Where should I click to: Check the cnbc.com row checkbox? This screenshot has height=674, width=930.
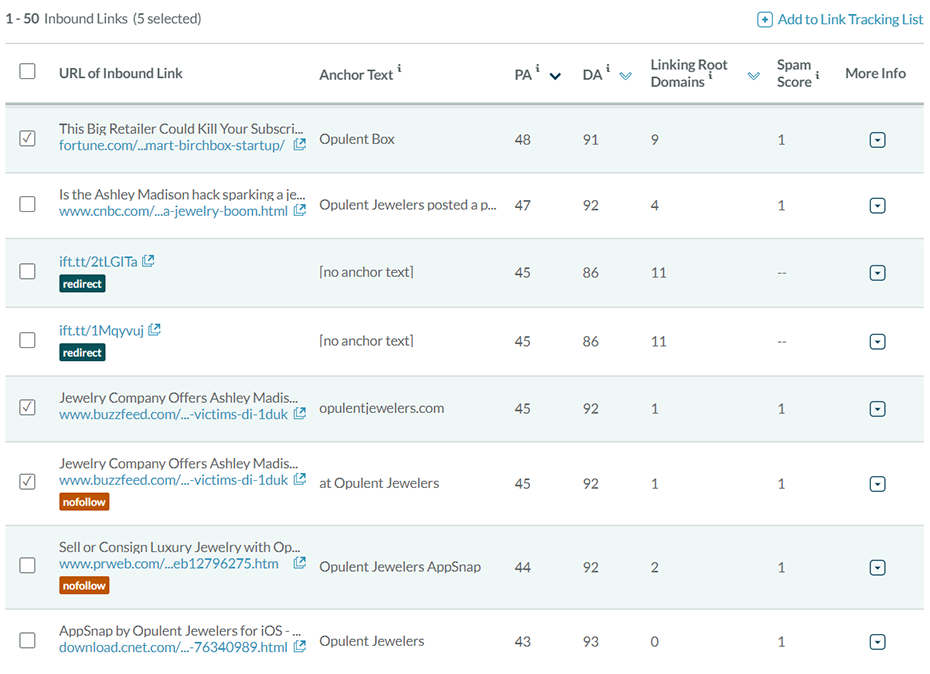pos(27,204)
